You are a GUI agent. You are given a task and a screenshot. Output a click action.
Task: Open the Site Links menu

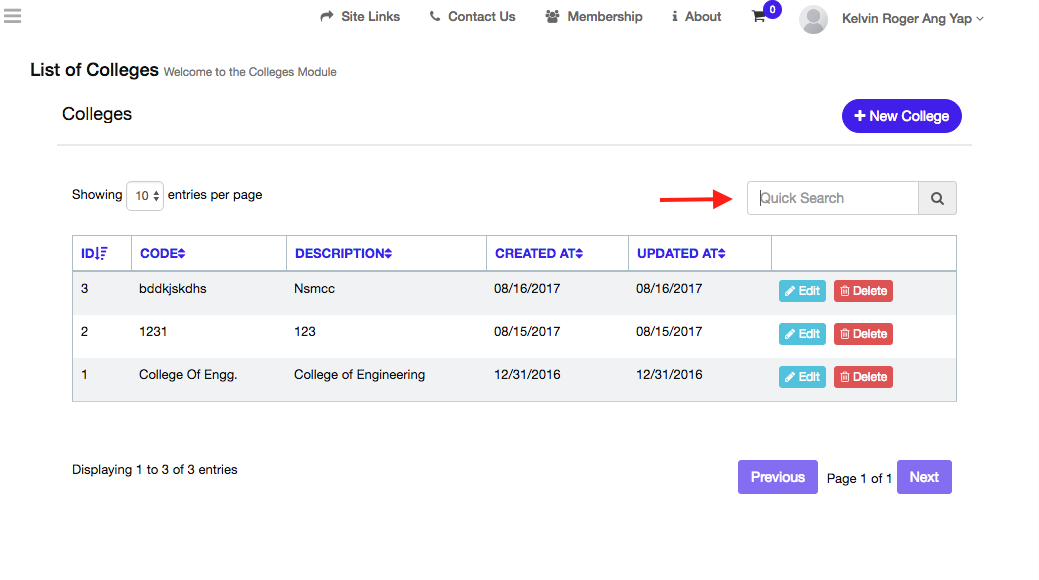(360, 17)
